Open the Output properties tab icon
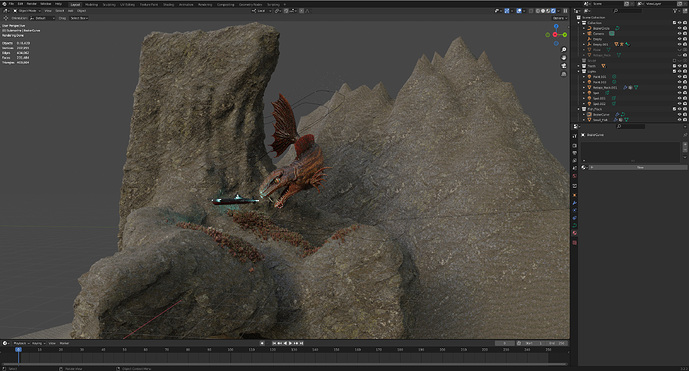Screen dimensions: 689x371 click(x=574, y=153)
